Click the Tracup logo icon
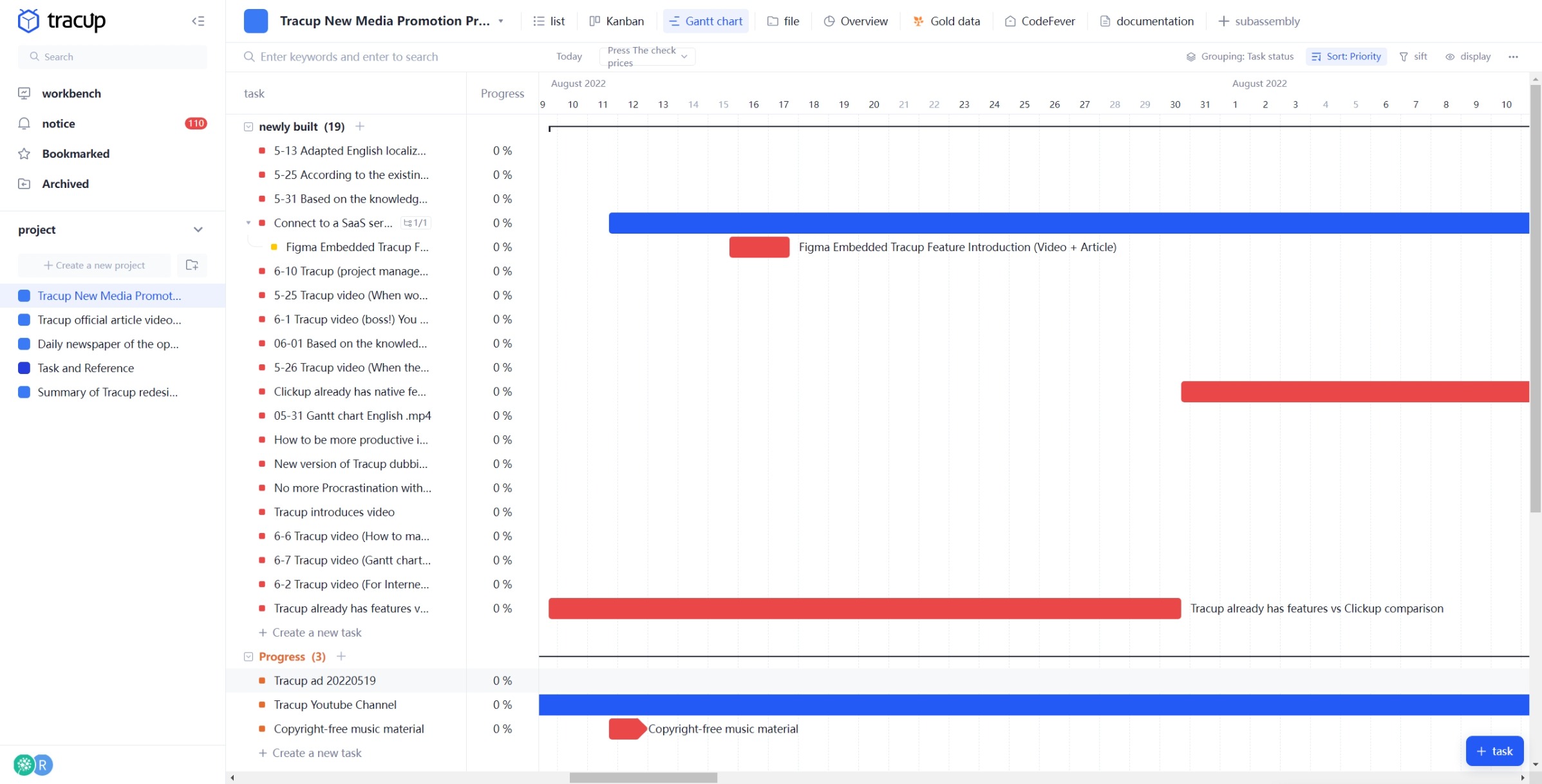 (28, 21)
